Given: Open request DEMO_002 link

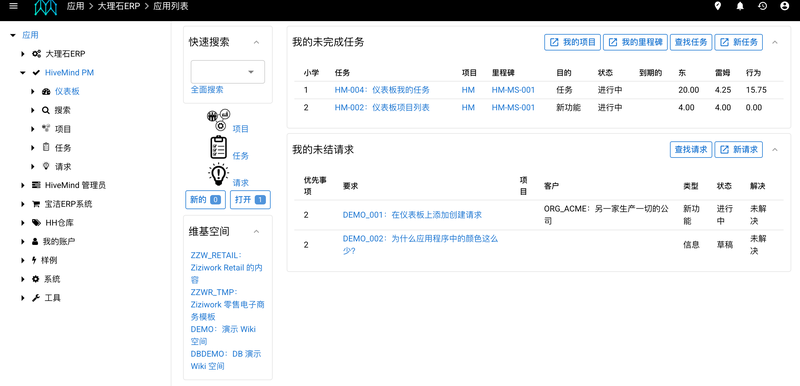Looking at the screenshot, I should click(420, 245).
